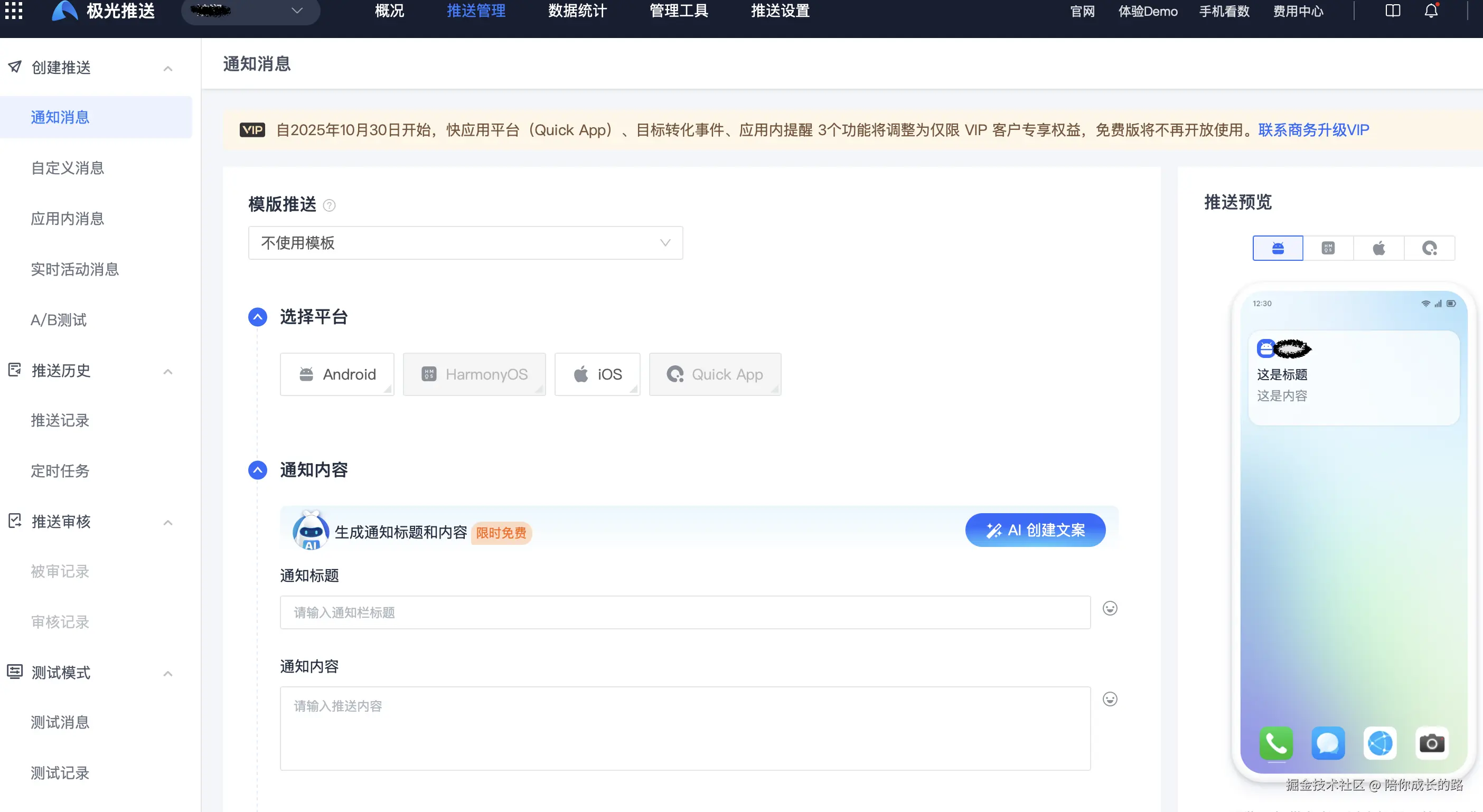Select the HarmonyOS preview icon
The height and width of the screenshot is (812, 1483).
coord(1328,248)
